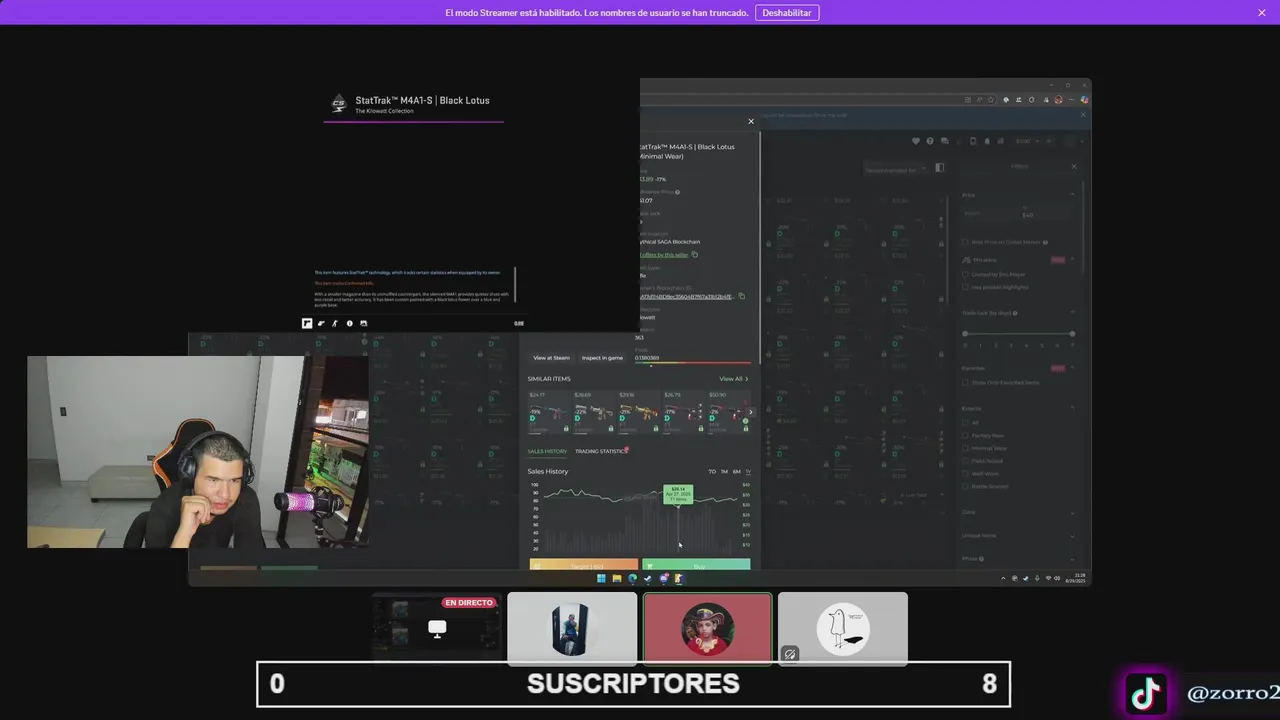Click the Deshabilitar button in the Streamer mode banner
The width and height of the screenshot is (1280, 720).
click(x=787, y=13)
